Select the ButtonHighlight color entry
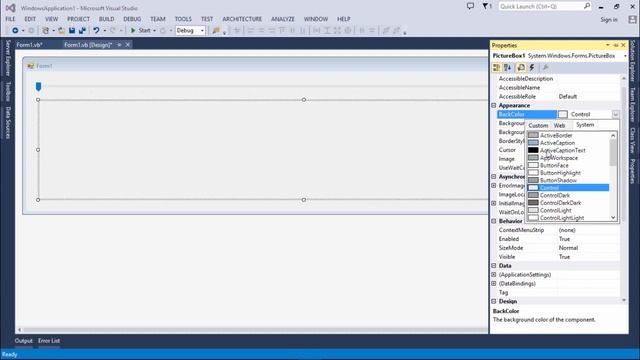640x360 pixels. coord(568,173)
